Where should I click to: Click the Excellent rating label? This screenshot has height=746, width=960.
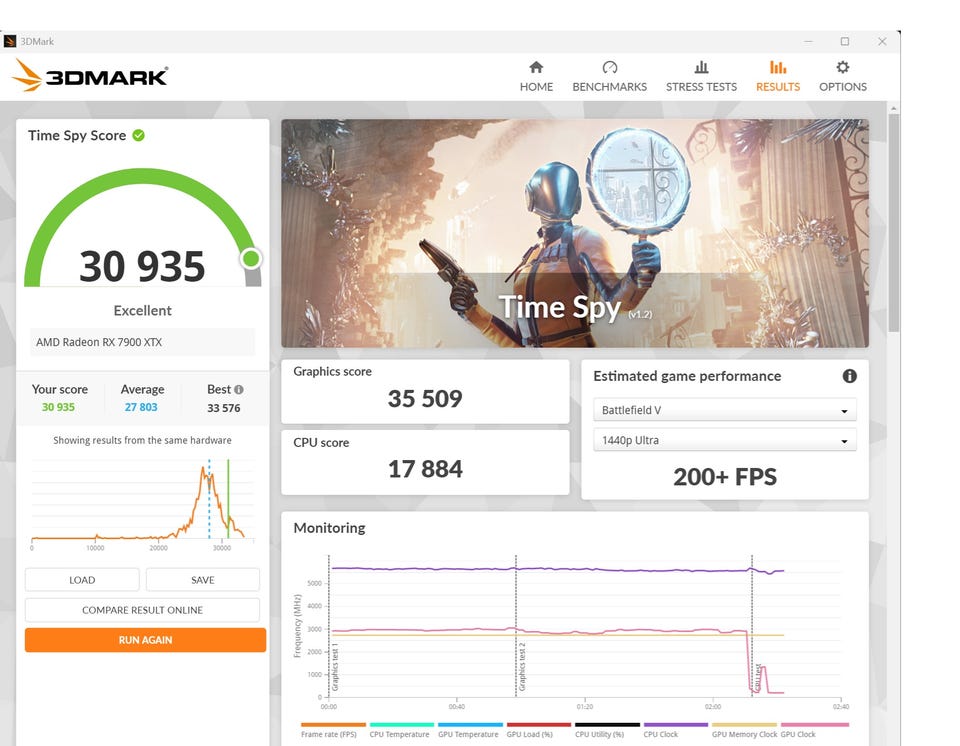pos(142,311)
